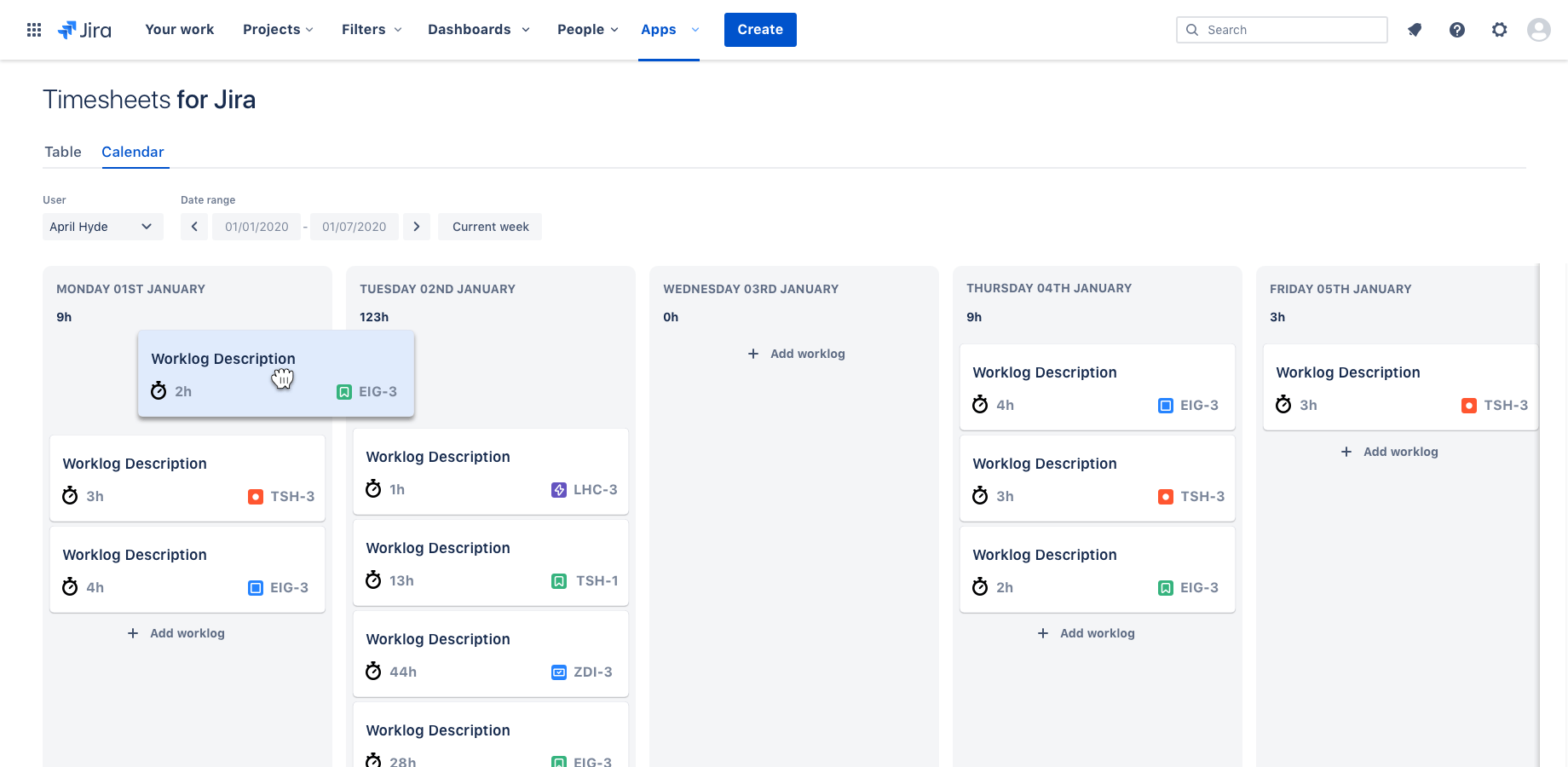Switch to the Table tab

tap(63, 152)
